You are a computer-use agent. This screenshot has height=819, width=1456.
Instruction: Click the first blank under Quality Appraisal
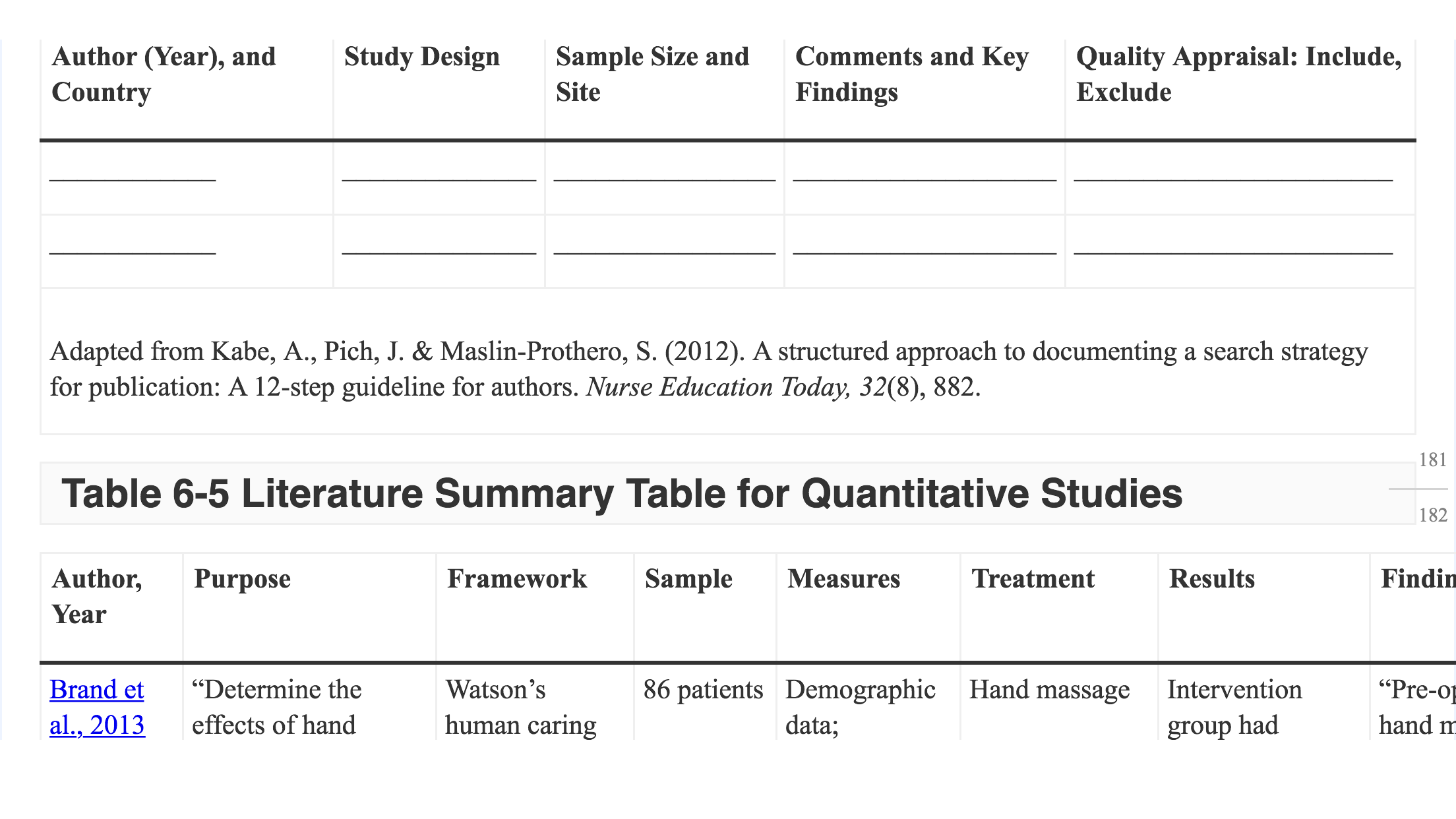(x=1234, y=178)
